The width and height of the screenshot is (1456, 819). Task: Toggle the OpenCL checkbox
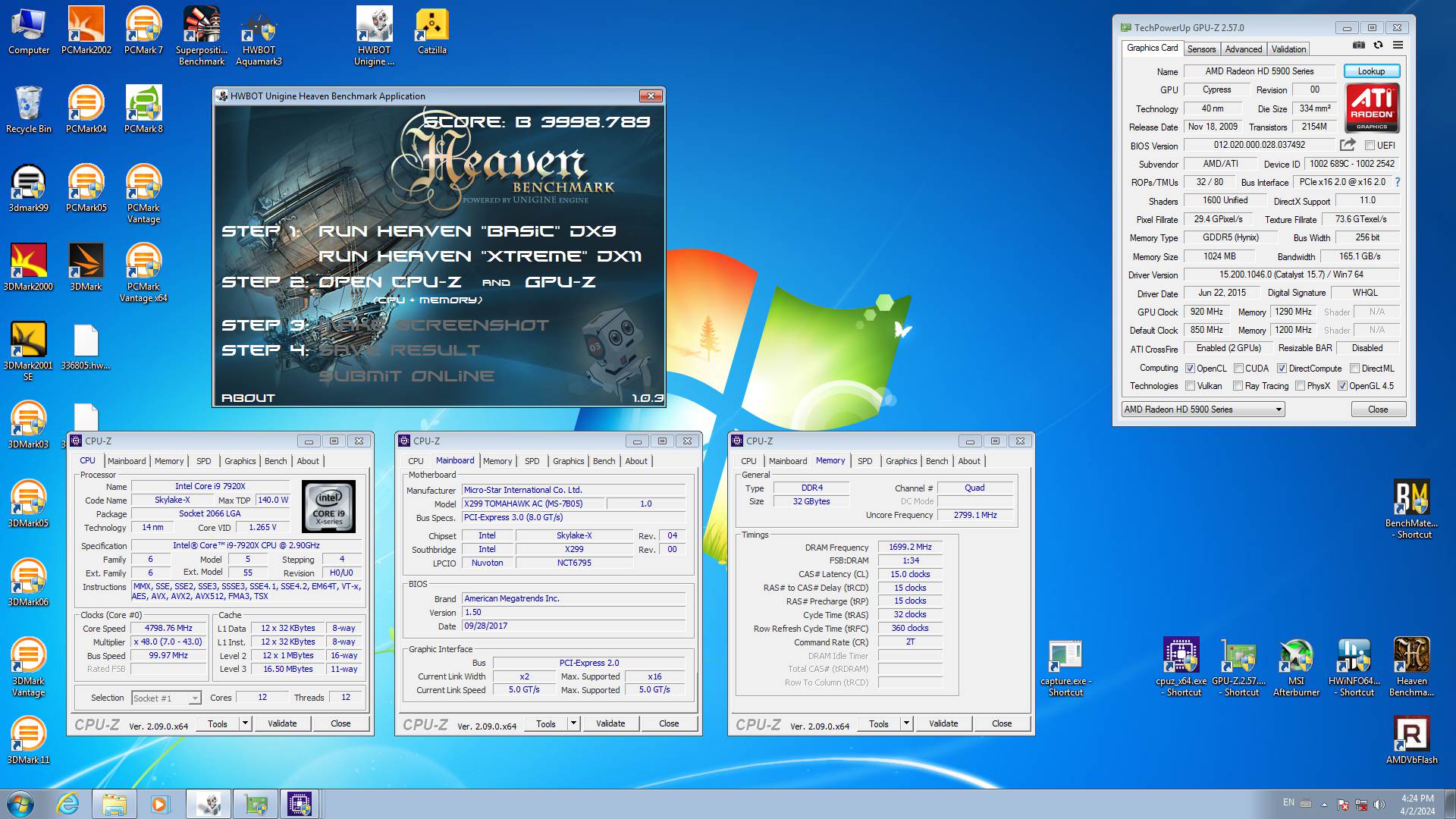click(x=1191, y=369)
